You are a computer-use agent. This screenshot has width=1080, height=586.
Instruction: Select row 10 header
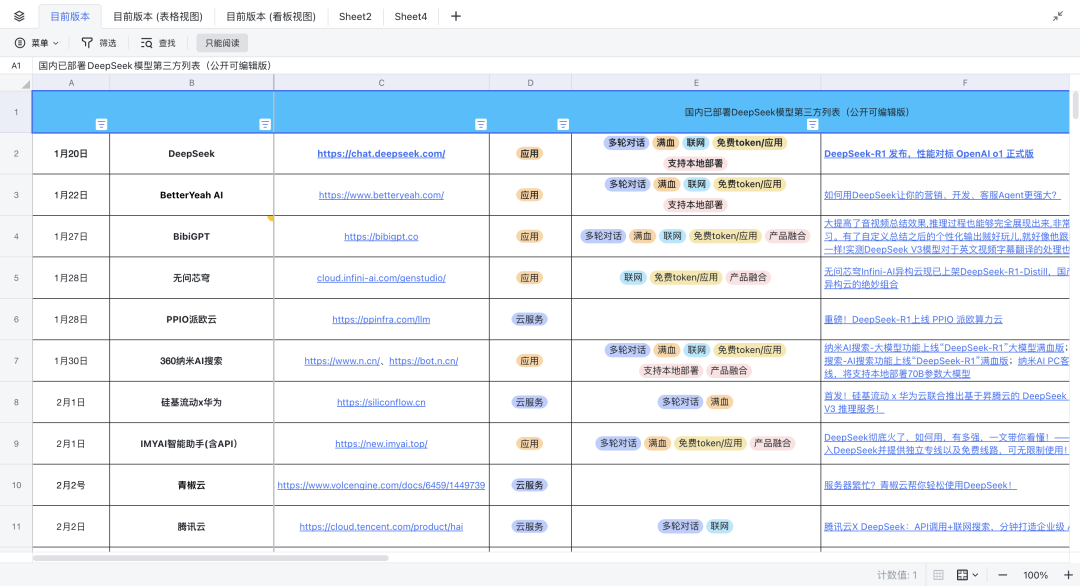click(16, 485)
